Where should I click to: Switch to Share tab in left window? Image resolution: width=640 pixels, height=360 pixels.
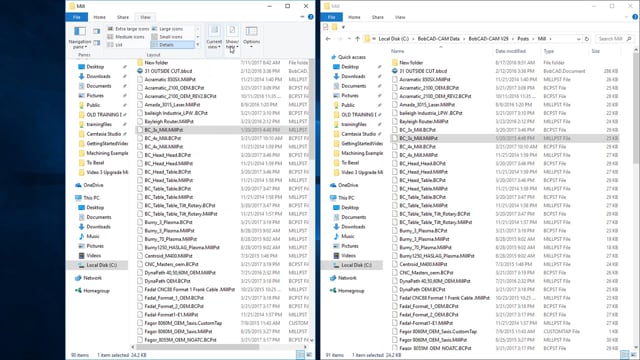pyautogui.click(x=122, y=17)
